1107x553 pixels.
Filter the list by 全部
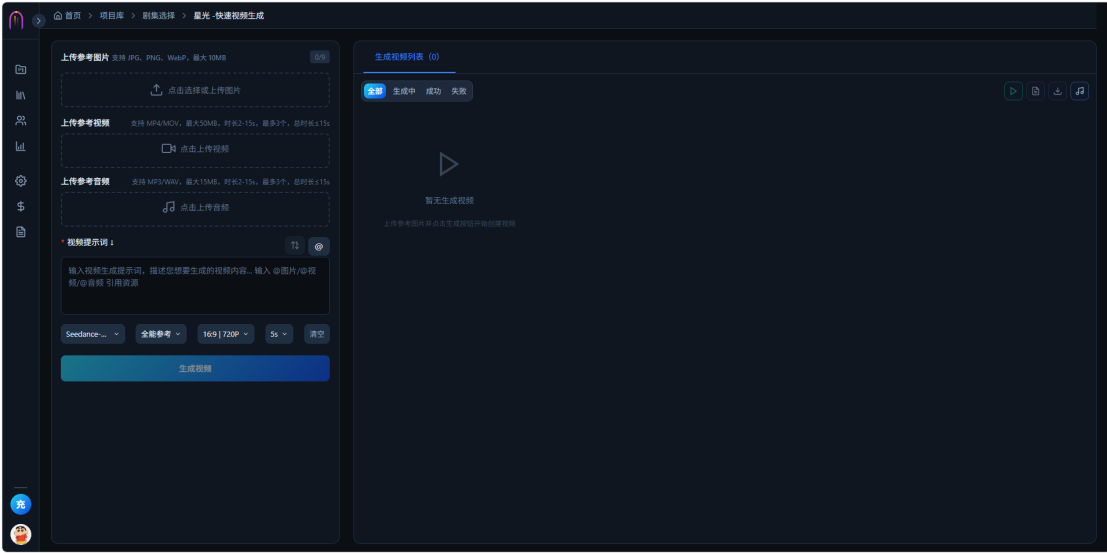click(x=375, y=91)
